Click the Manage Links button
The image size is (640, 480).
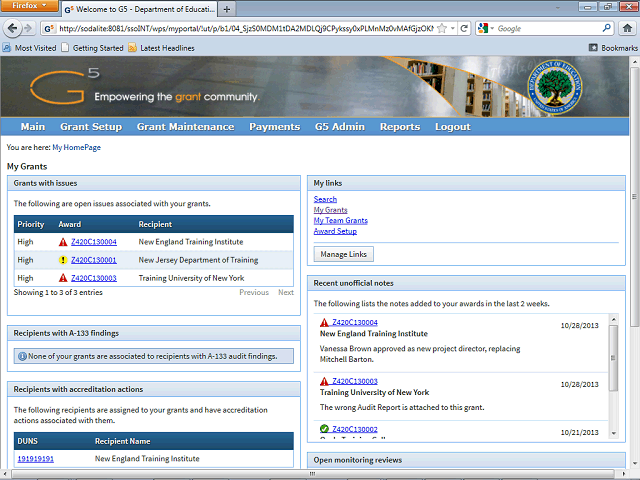344,254
